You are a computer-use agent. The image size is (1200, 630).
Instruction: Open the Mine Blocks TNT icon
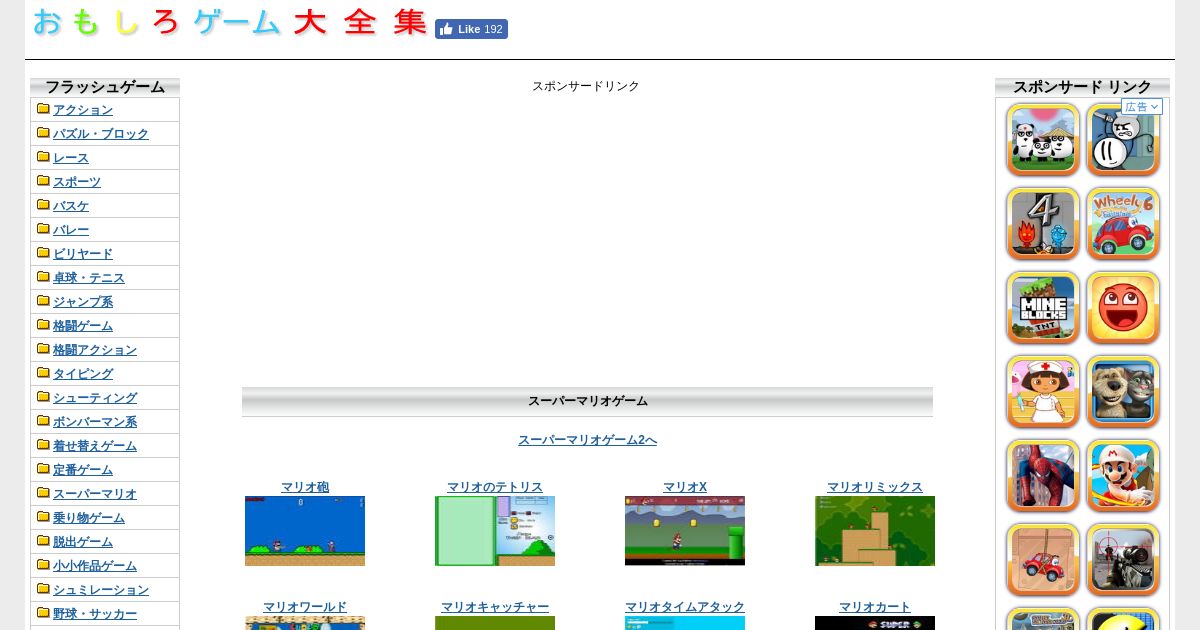1043,308
